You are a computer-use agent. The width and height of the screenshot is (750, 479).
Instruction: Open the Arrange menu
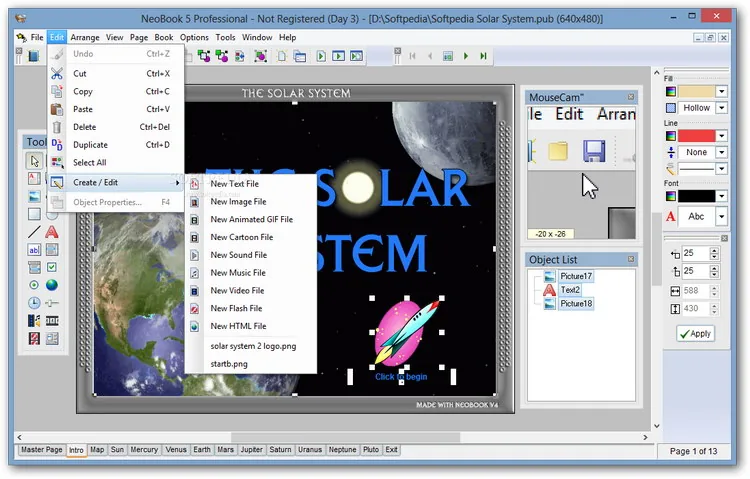85,37
